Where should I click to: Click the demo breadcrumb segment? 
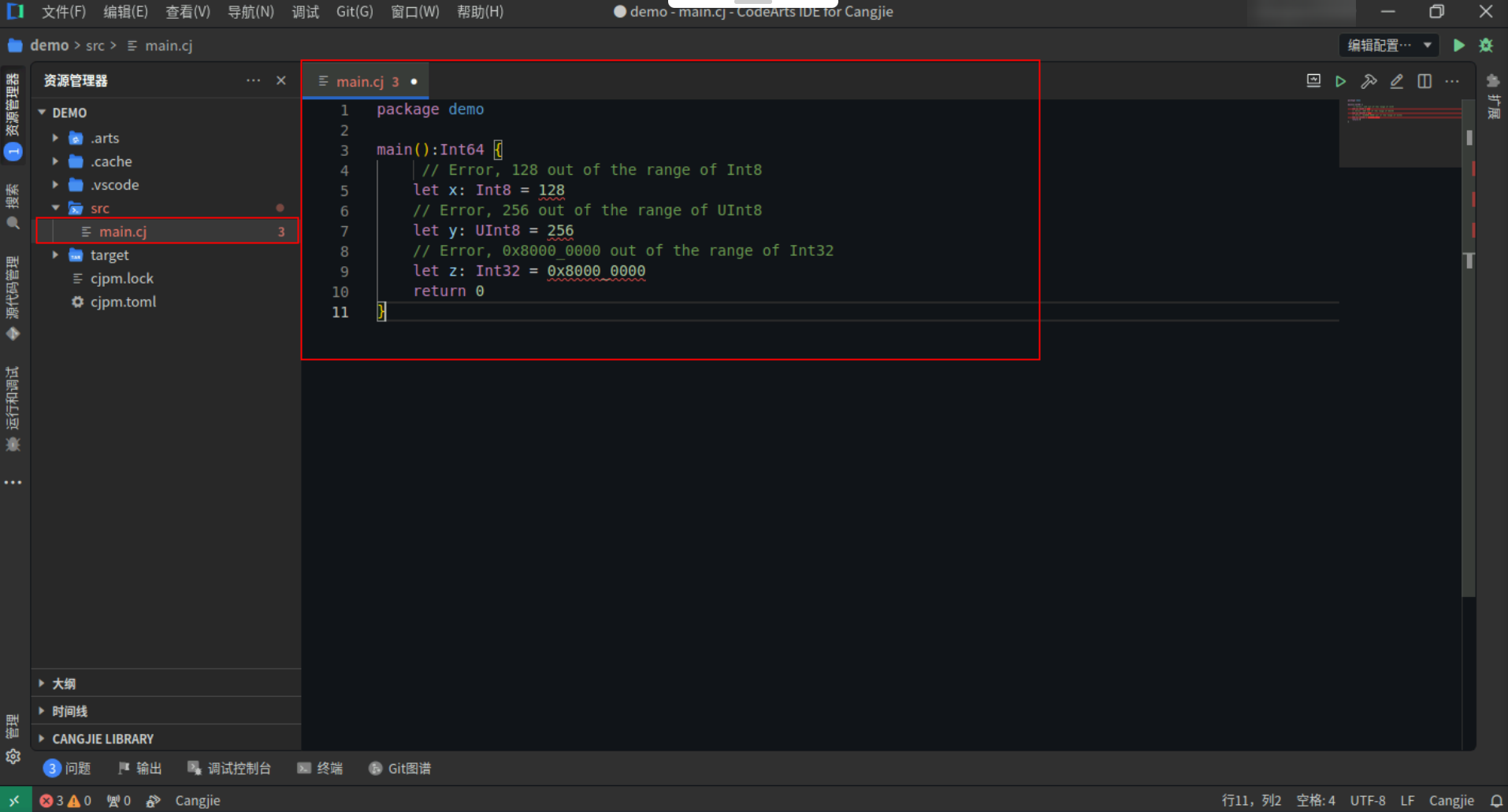[49, 46]
